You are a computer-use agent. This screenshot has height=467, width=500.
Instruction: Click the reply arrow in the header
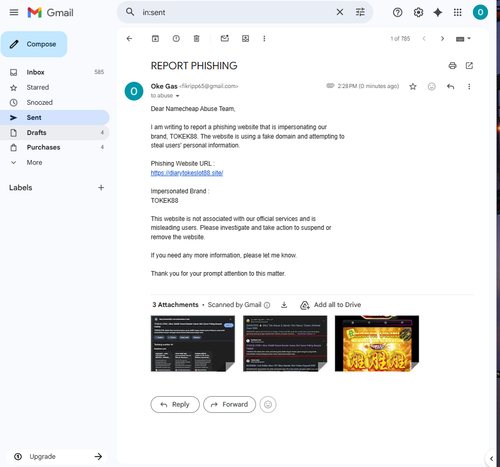[x=451, y=87]
